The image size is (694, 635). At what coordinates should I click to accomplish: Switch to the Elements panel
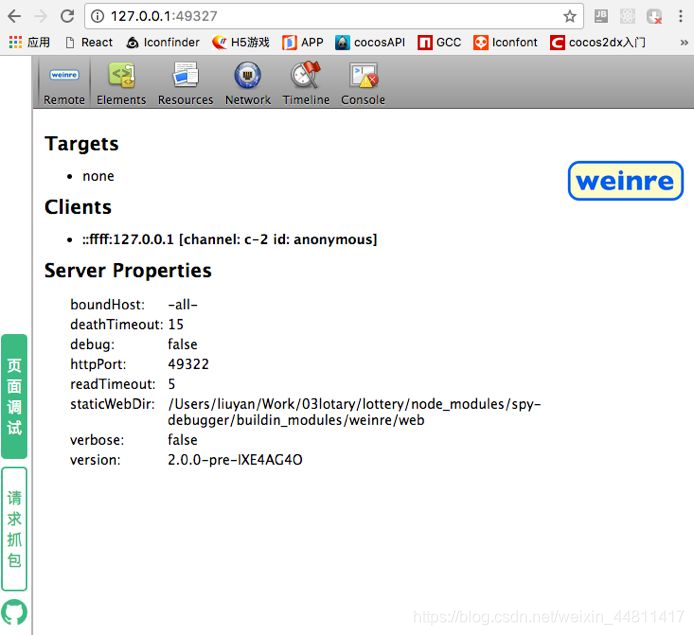pyautogui.click(x=121, y=84)
